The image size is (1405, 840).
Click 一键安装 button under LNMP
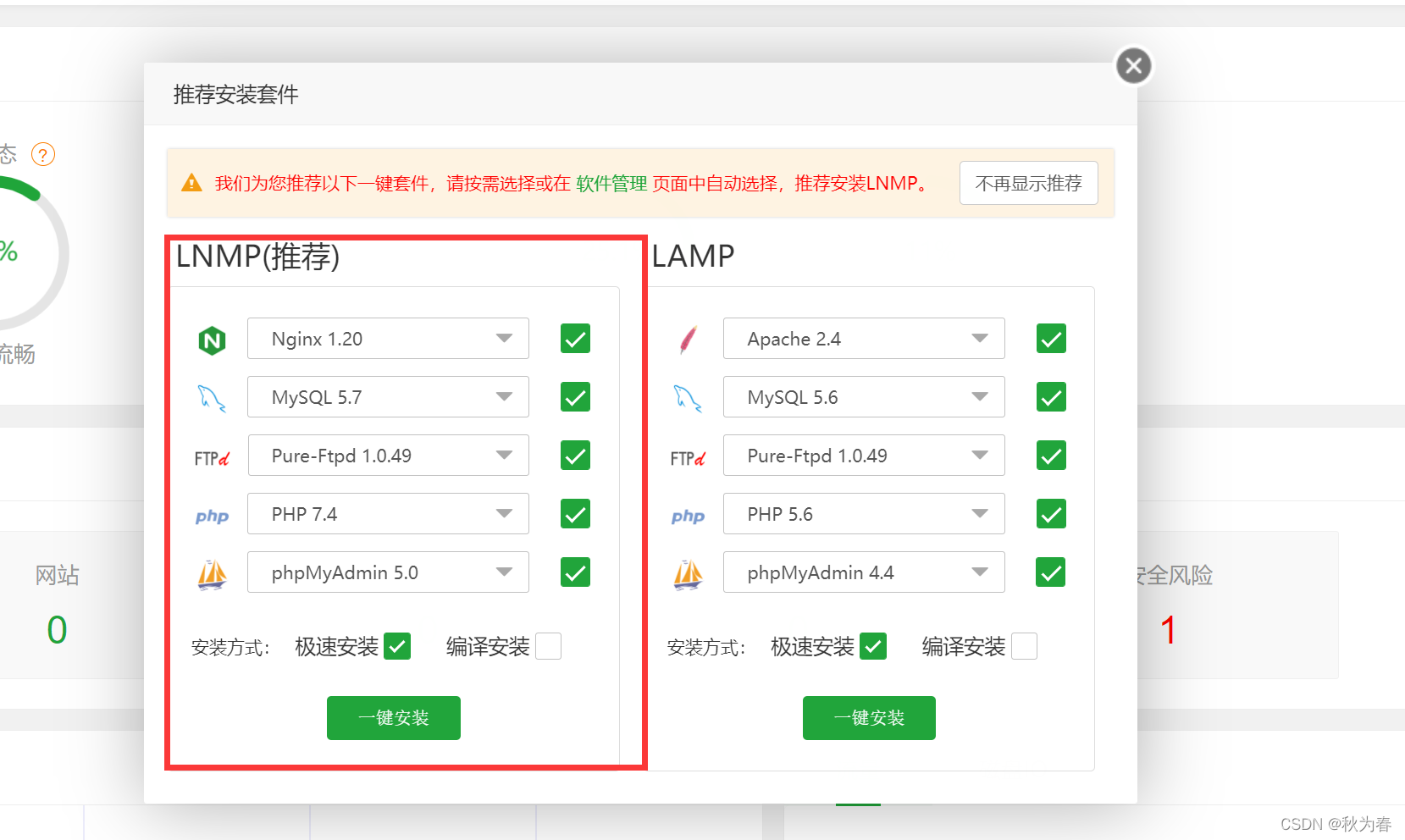tap(394, 718)
